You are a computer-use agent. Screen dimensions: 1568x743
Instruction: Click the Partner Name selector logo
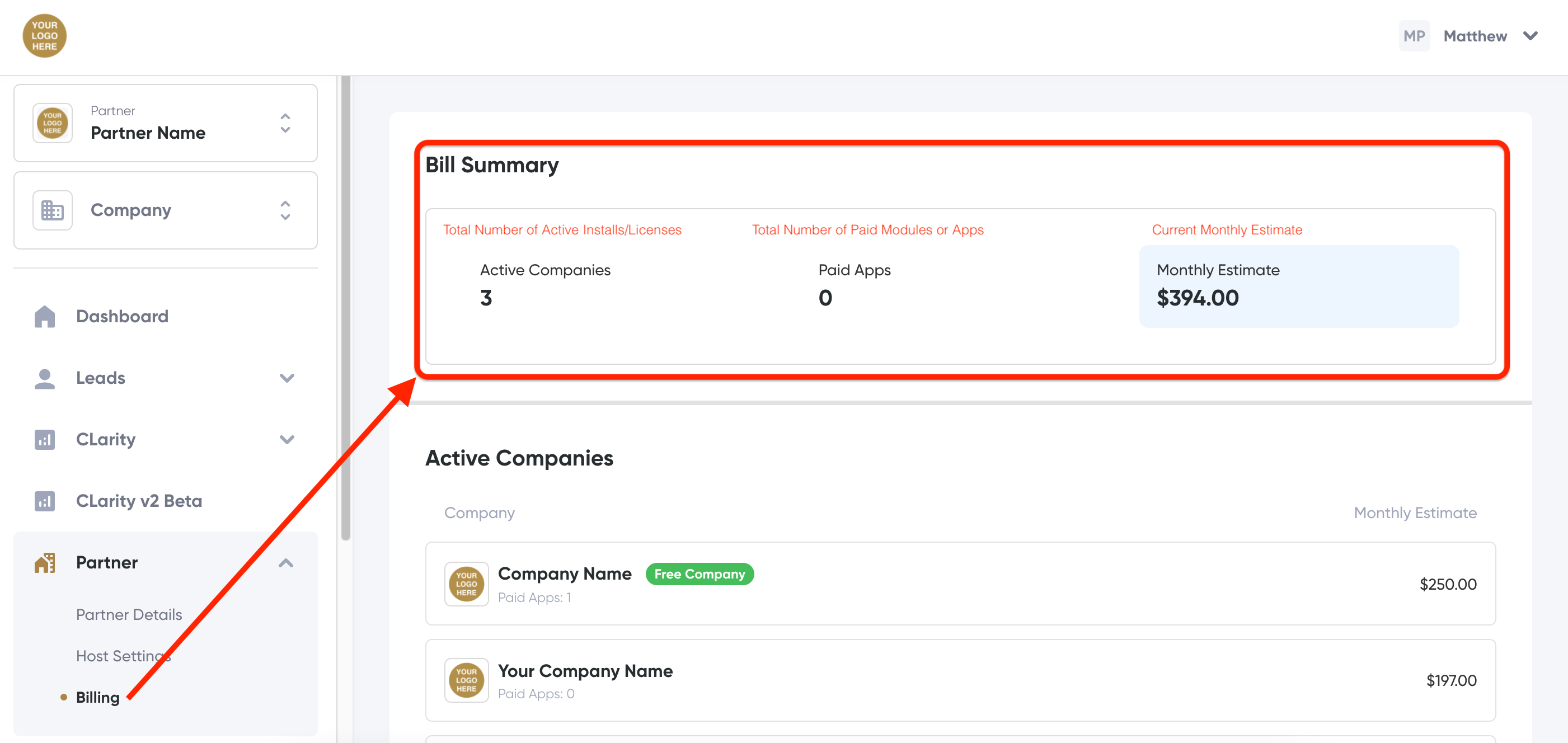pyautogui.click(x=53, y=123)
